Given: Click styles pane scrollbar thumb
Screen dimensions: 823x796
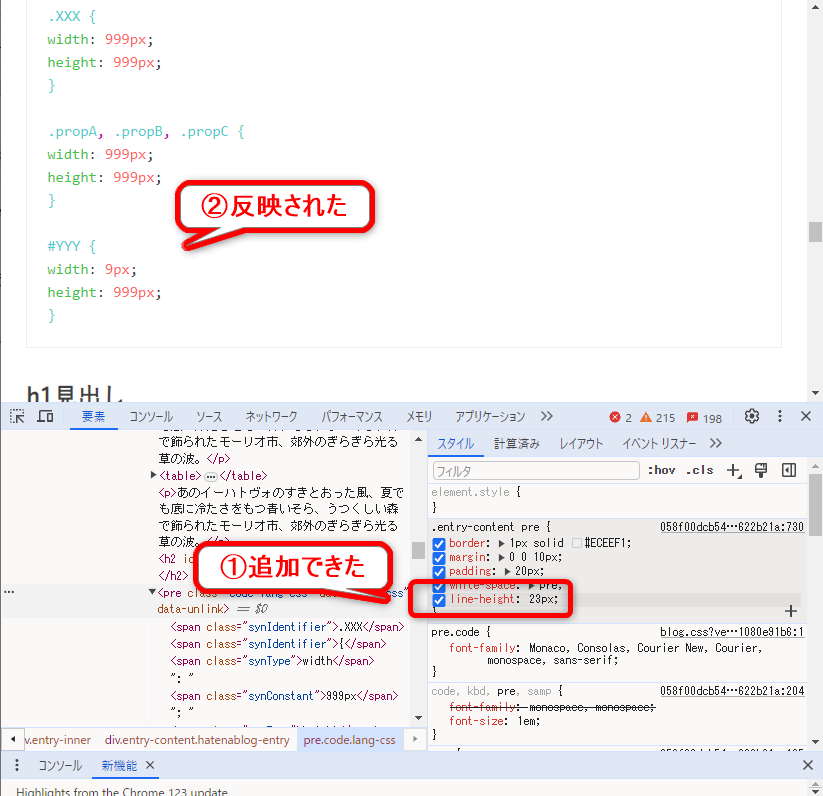Looking at the screenshot, I should tap(815, 505).
